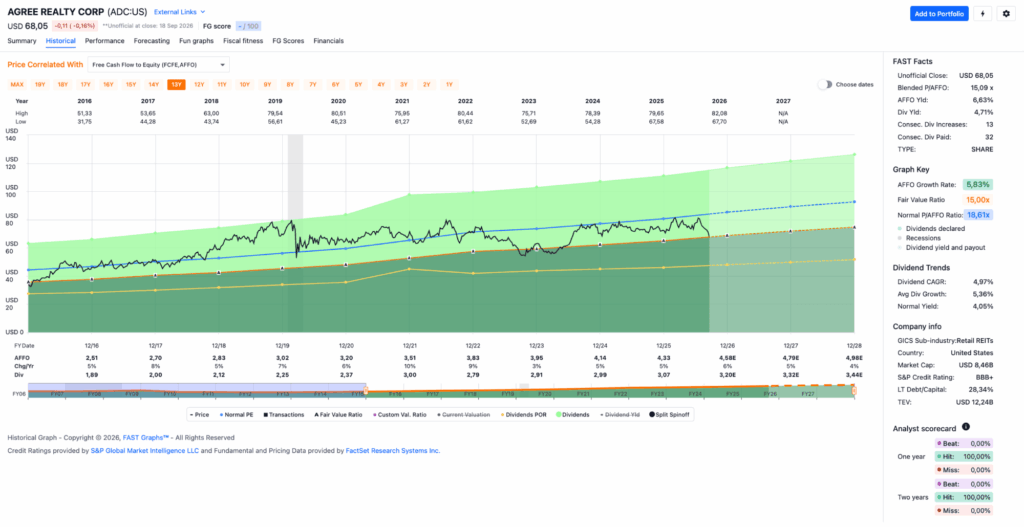Image resolution: width=1024 pixels, height=527 pixels.
Task: Click the lightning bolt icon button
Action: coord(982,14)
